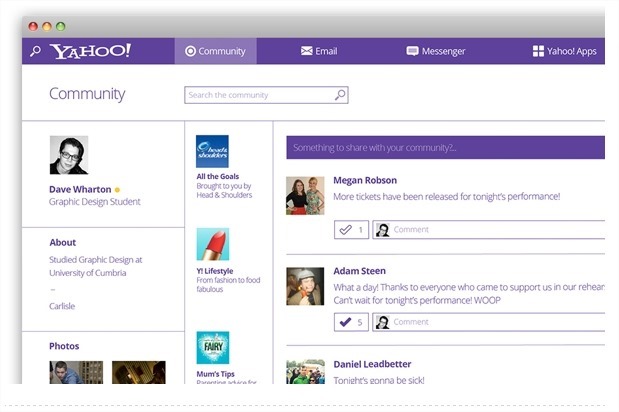Click the Email envelope icon
619x412 pixels.
tap(306, 51)
